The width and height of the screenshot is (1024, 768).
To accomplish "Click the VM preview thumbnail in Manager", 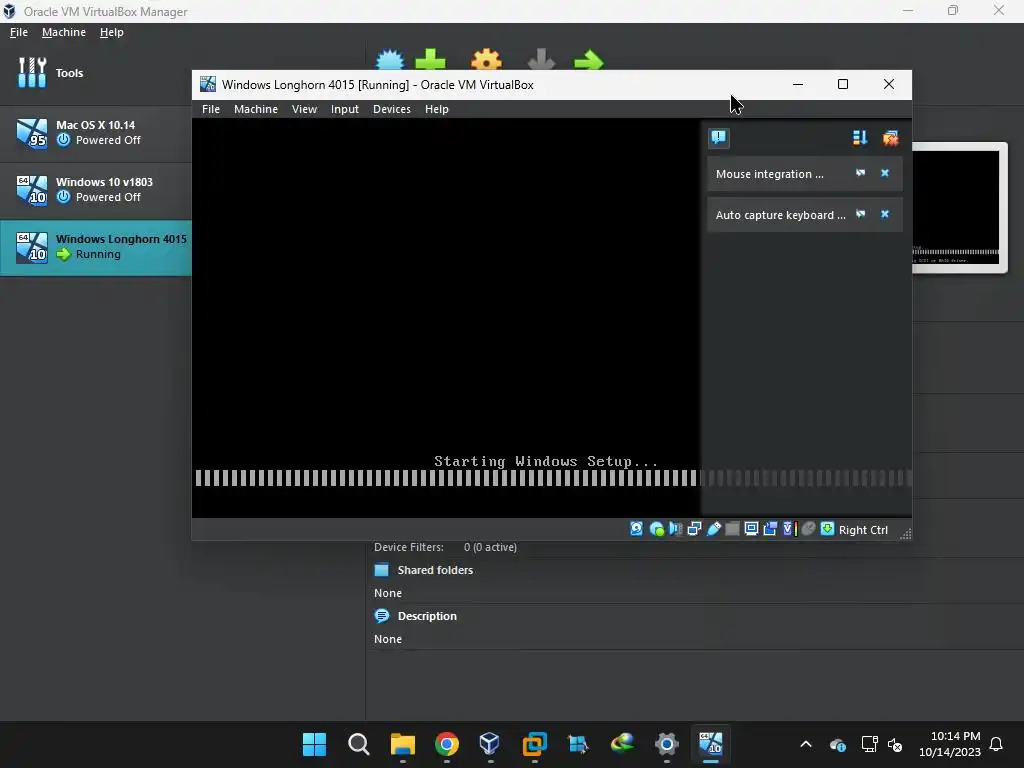I will coord(958,208).
